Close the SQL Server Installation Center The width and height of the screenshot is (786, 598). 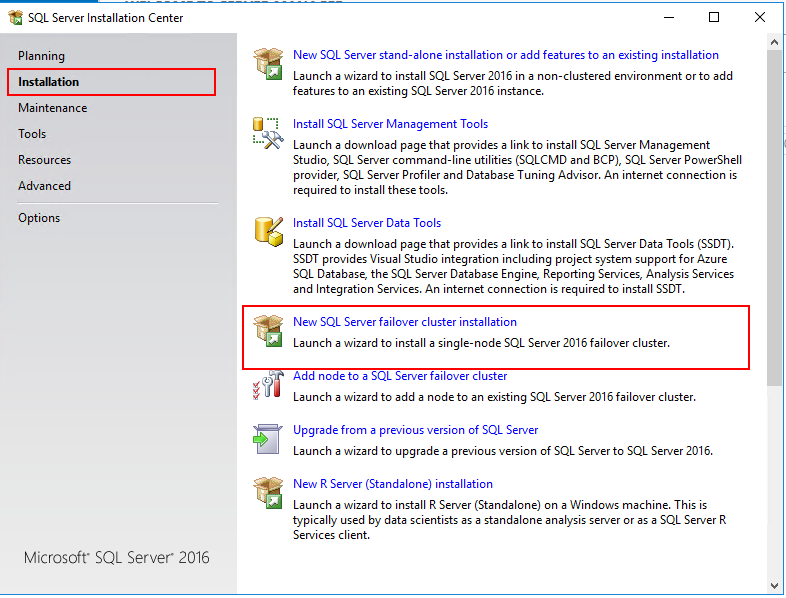(x=759, y=18)
